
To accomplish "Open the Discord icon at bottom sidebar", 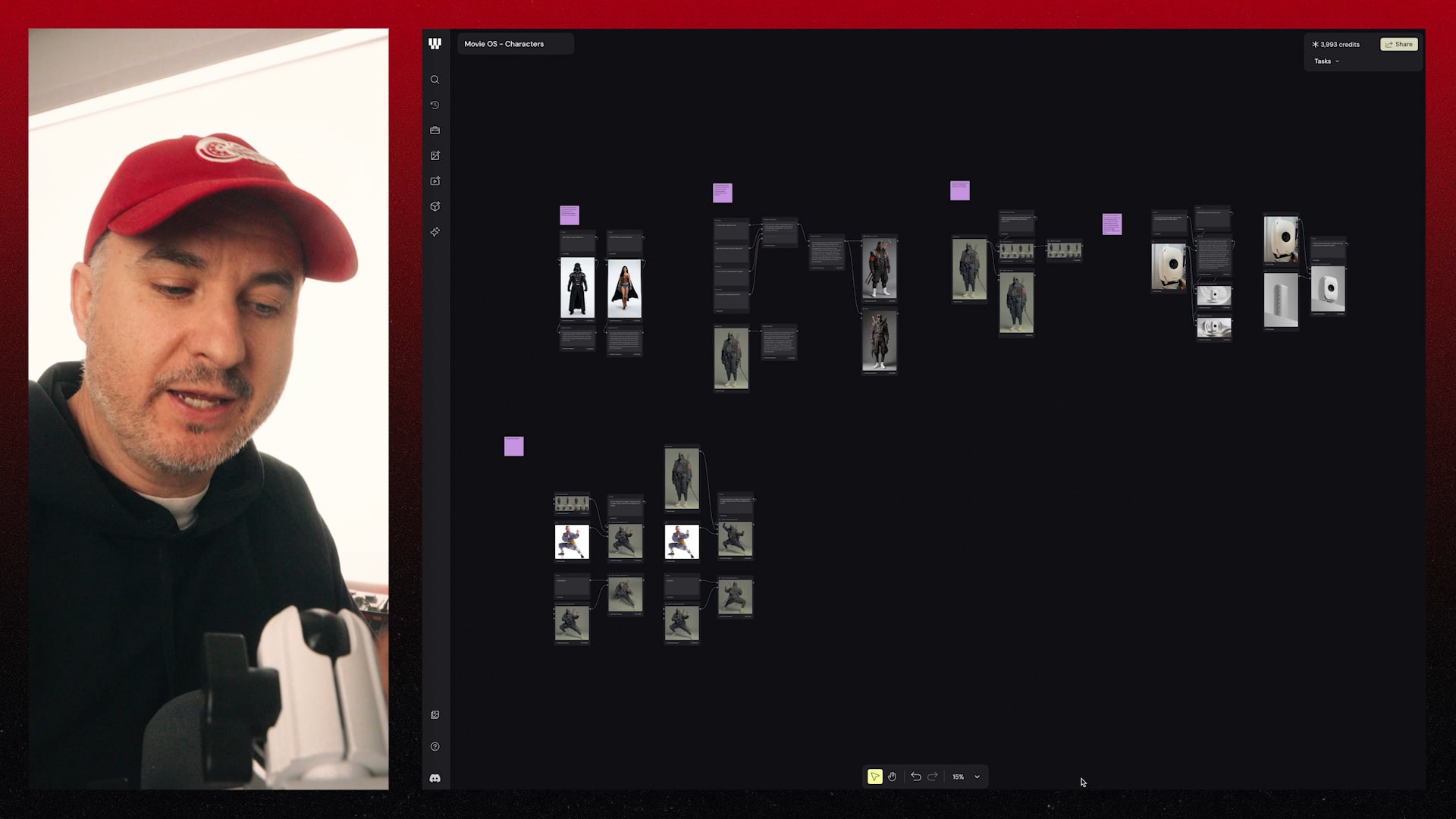I will click(x=435, y=775).
